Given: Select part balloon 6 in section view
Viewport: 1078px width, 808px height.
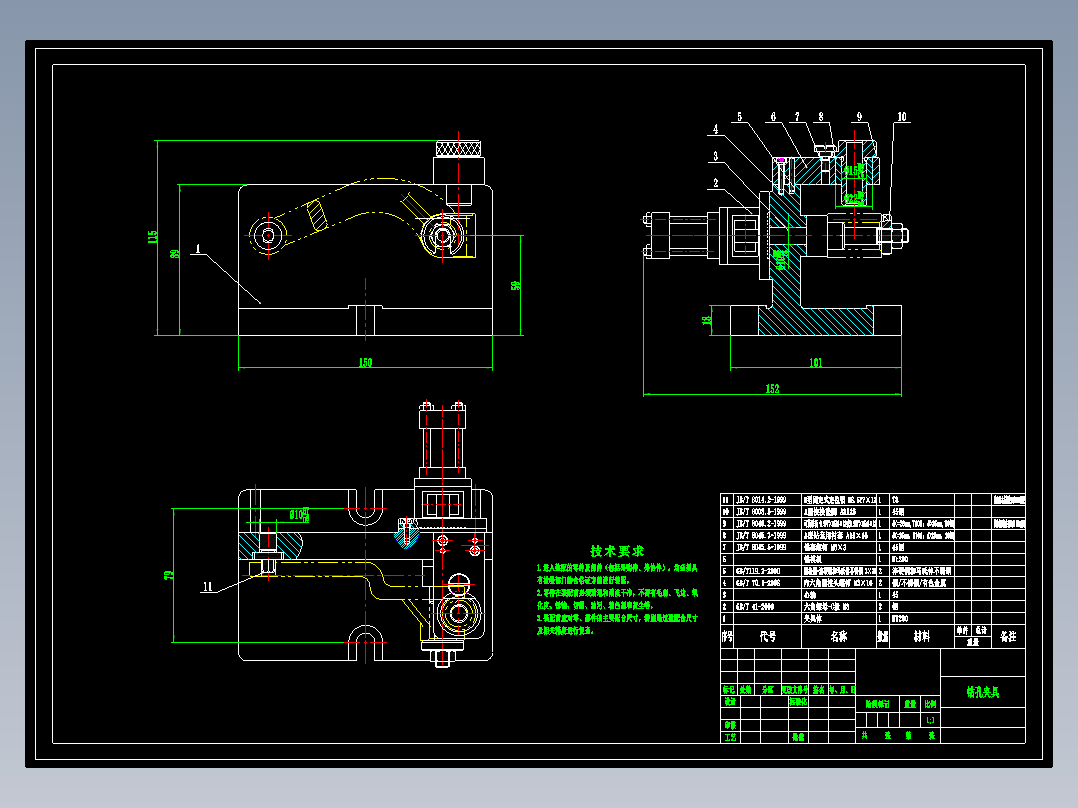Looking at the screenshot, I should coord(773,117).
